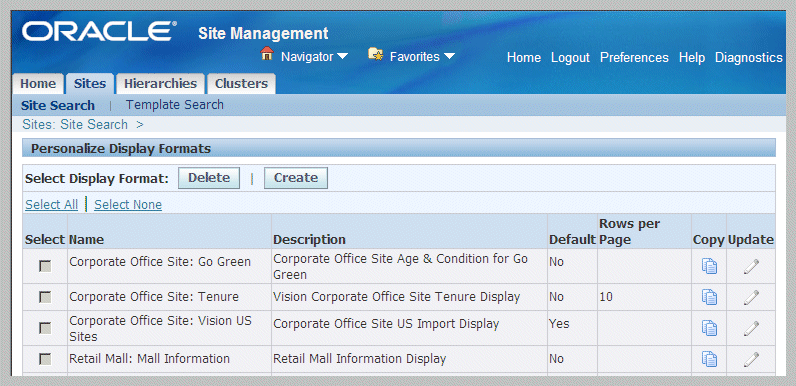Viewport: 796px width, 386px height.
Task: Copy the Corporate Office Site: Go Green format
Action: pos(709,266)
